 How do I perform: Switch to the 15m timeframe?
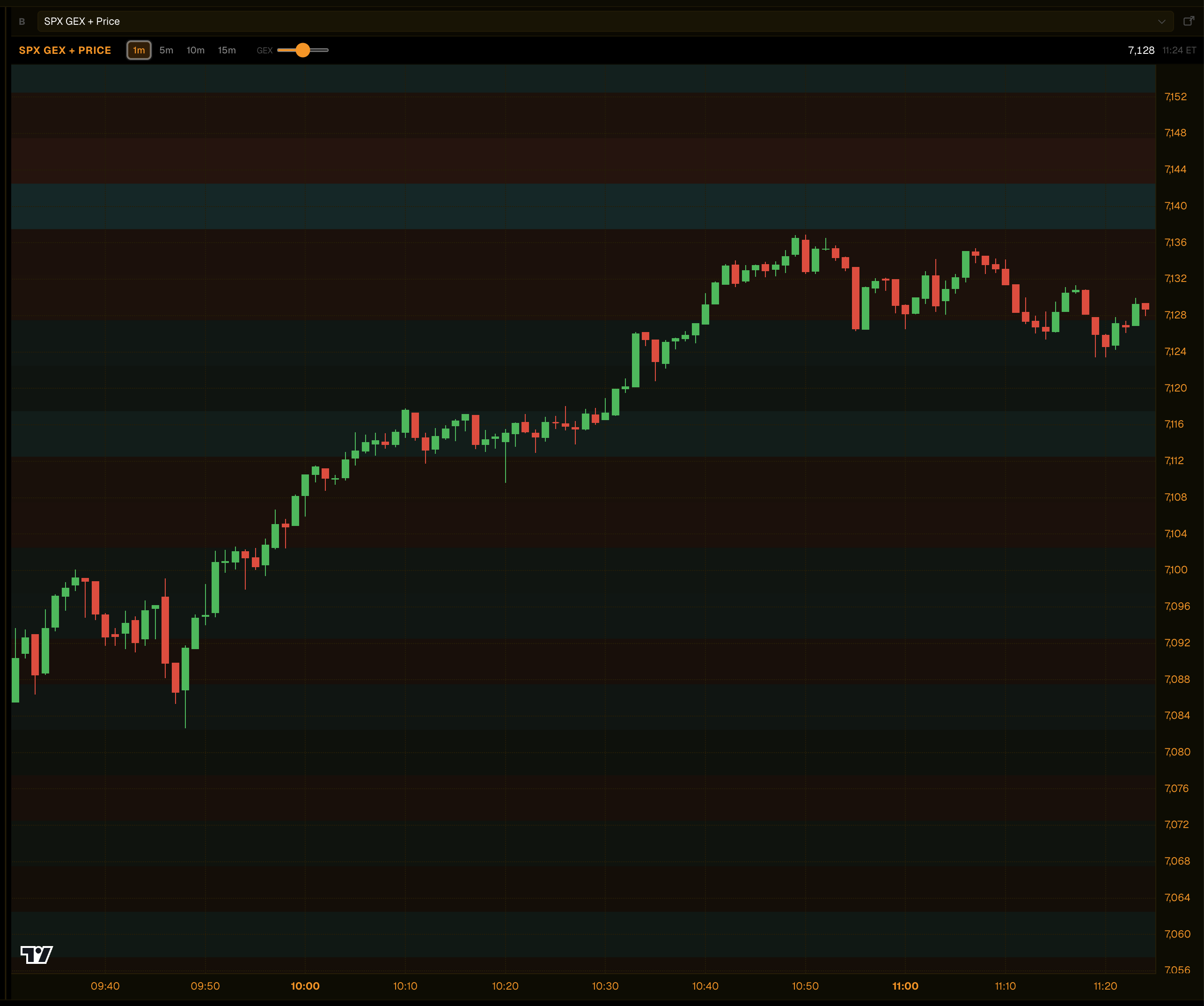pyautogui.click(x=227, y=51)
